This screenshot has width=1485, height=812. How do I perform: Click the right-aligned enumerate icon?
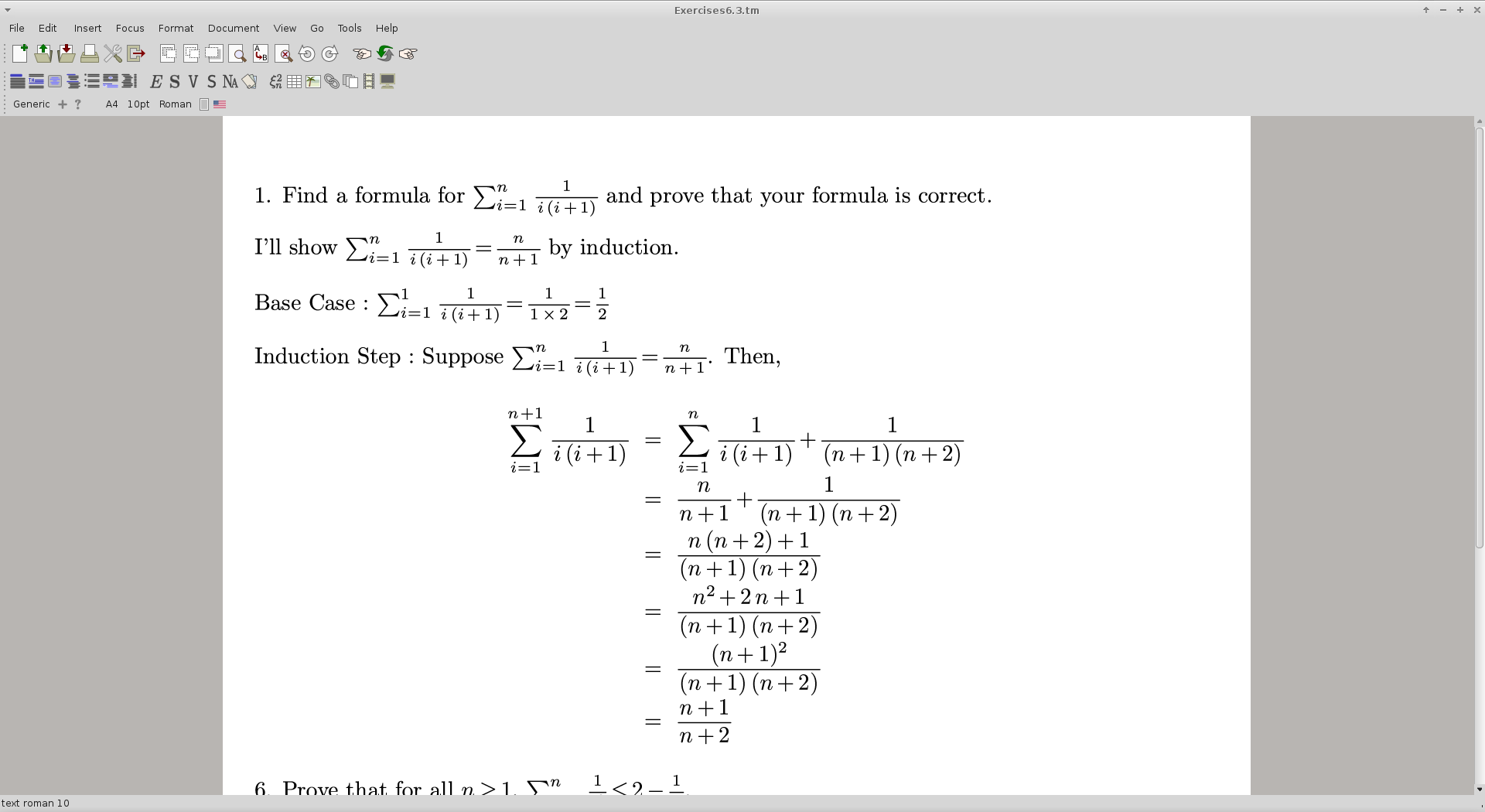pos(128,81)
